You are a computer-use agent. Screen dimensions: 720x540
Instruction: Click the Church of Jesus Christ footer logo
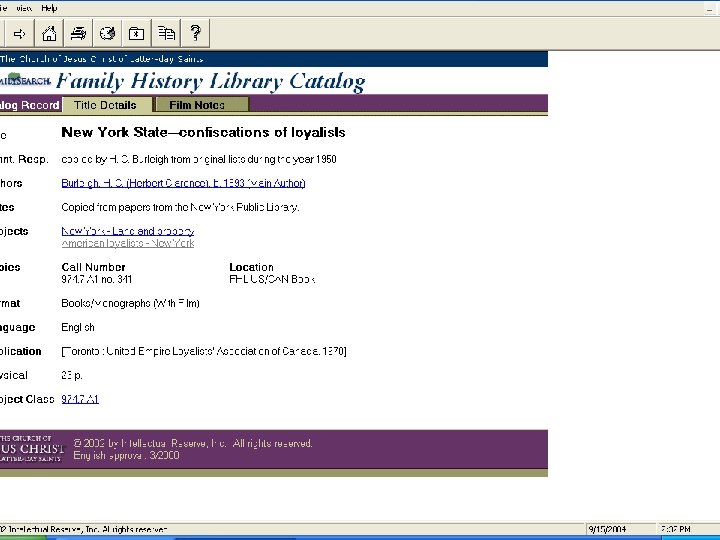(x=32, y=448)
